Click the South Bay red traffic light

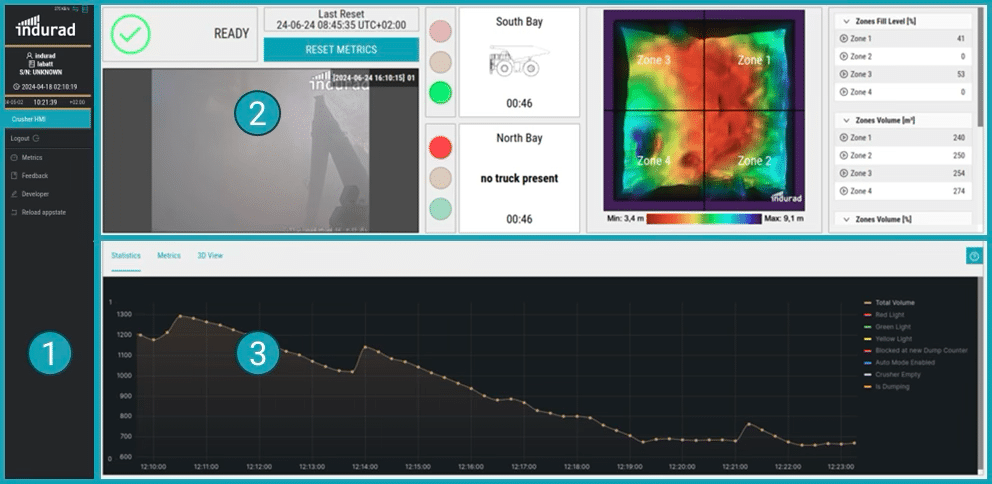pyautogui.click(x=440, y=31)
